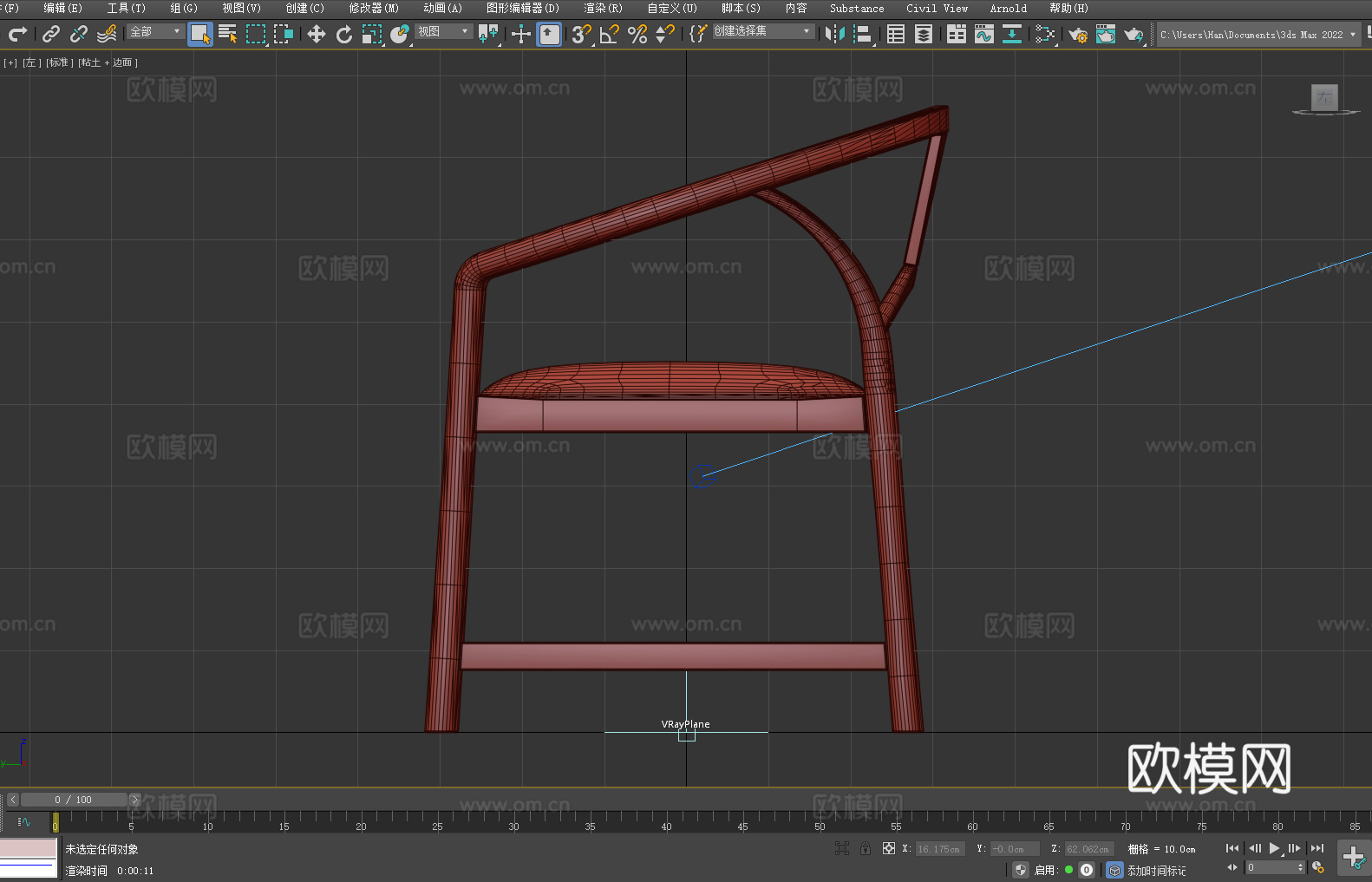Toggle Isolate Selection status icon
Screen dimensions: 1372x882
pos(841,848)
